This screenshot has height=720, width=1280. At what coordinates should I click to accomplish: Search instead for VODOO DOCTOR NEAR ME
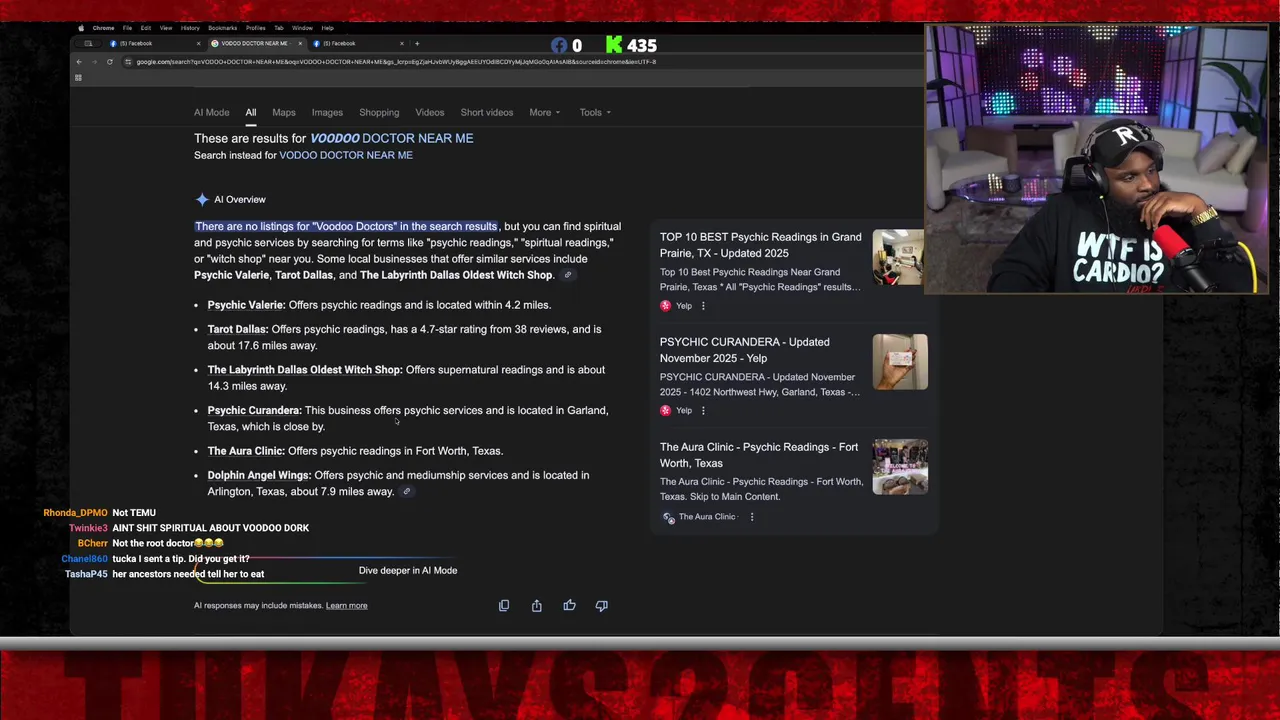pos(346,155)
